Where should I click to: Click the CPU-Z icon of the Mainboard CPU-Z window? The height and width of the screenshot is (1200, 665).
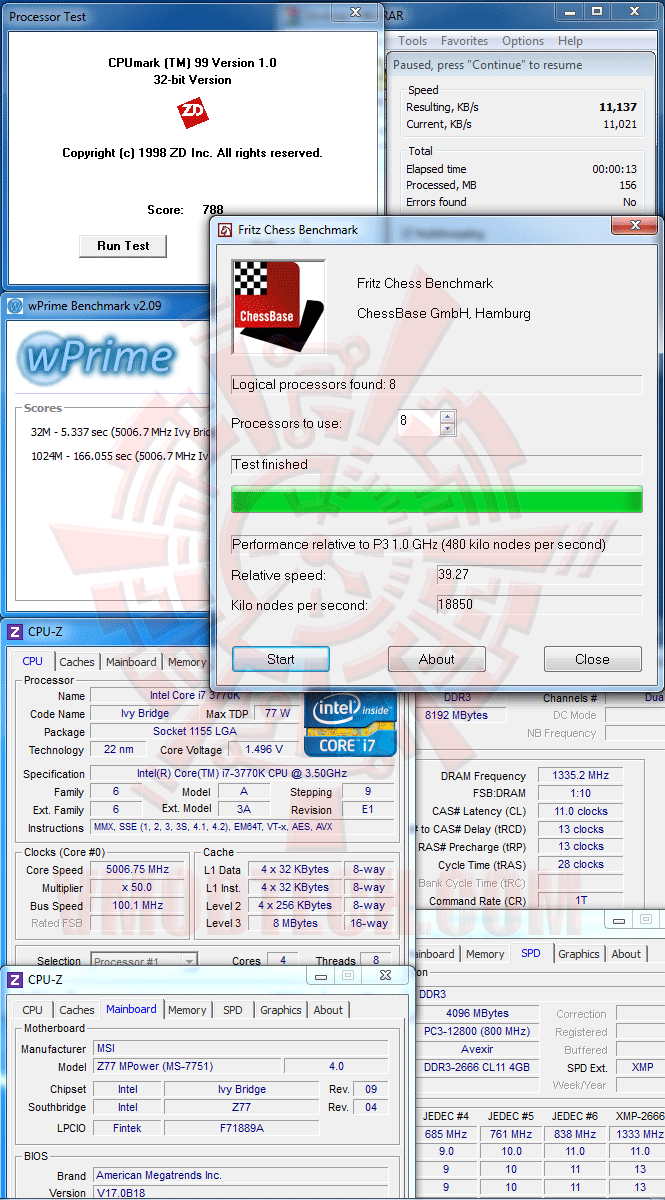coord(15,980)
